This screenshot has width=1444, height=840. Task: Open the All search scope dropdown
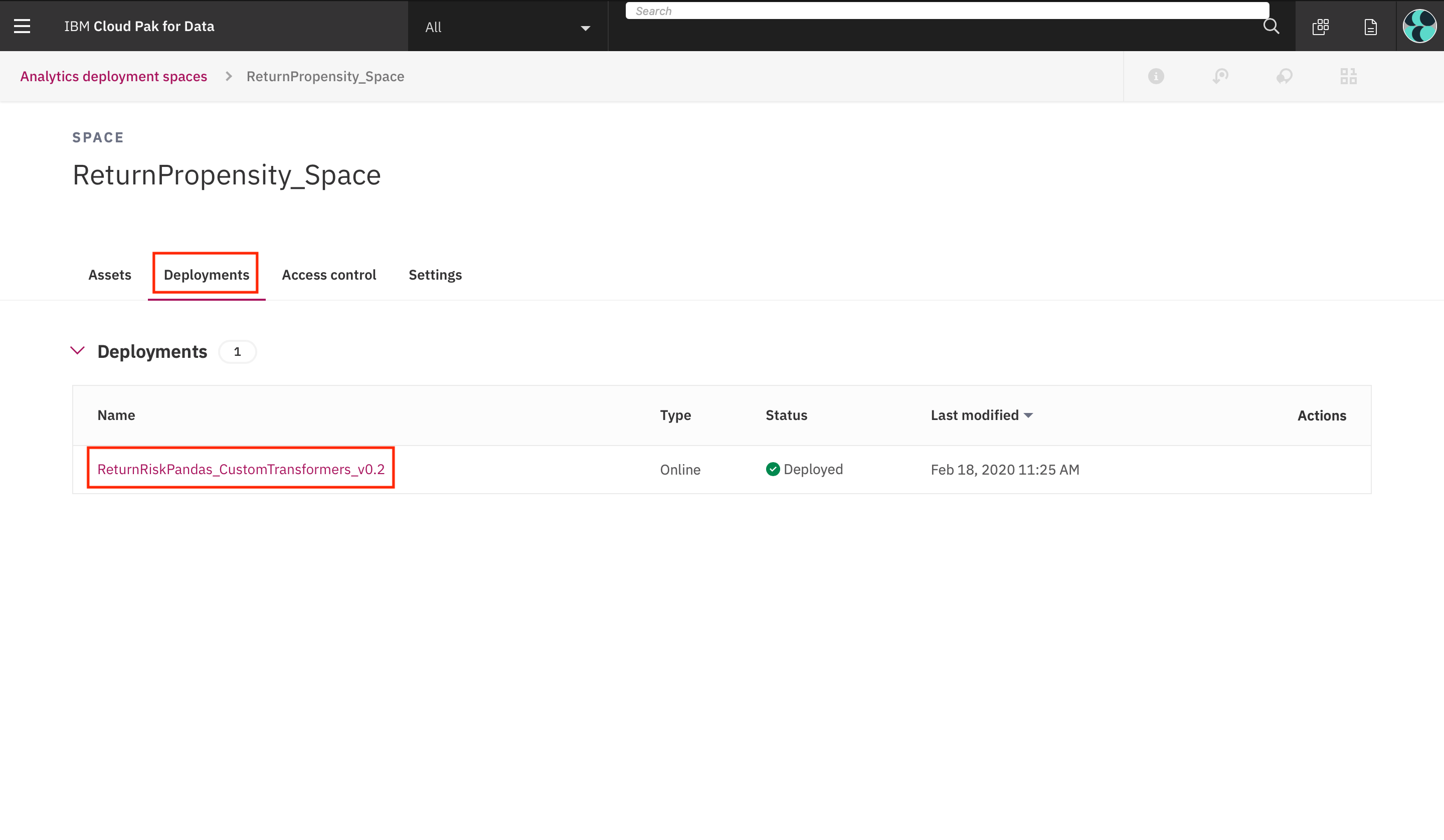click(507, 27)
